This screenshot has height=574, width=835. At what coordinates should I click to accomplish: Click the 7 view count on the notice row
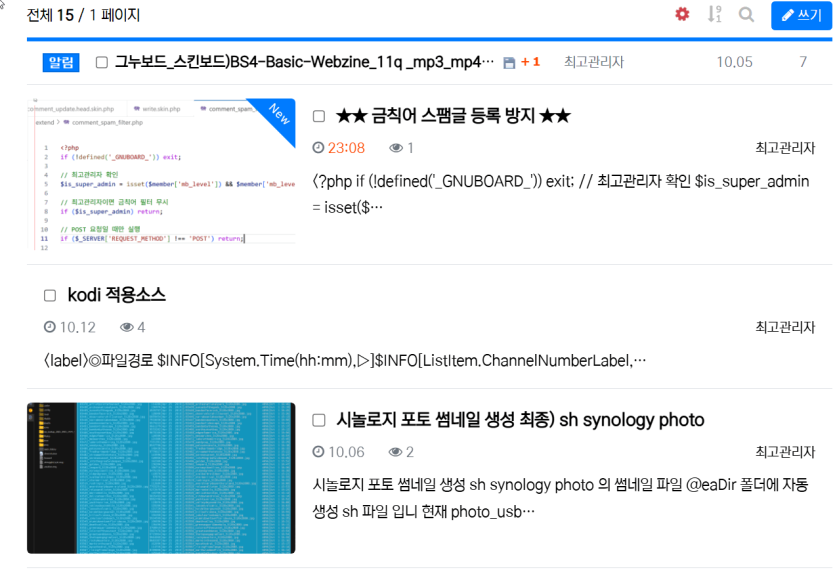point(803,62)
